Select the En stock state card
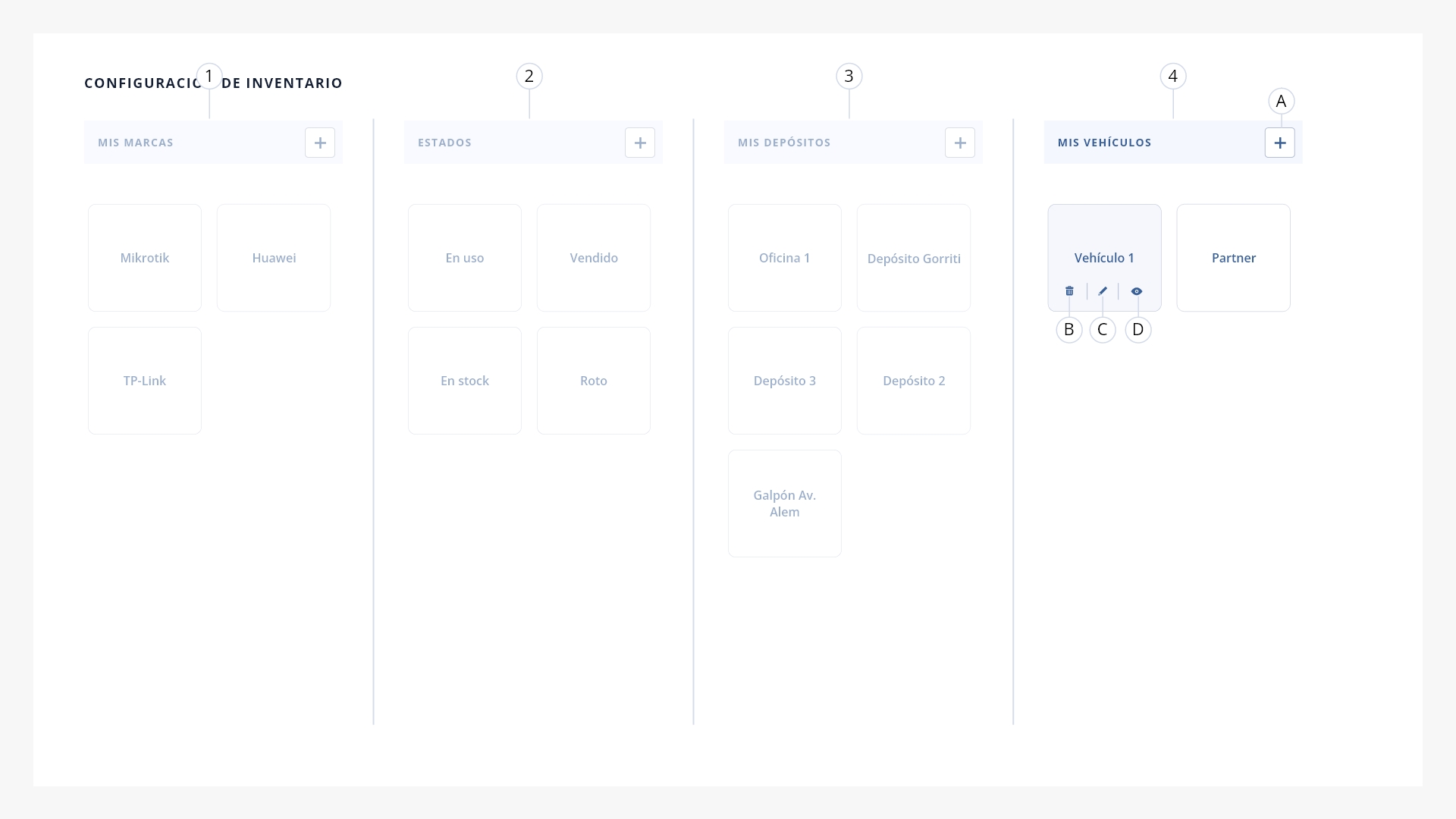The width and height of the screenshot is (1456, 819). tap(465, 381)
